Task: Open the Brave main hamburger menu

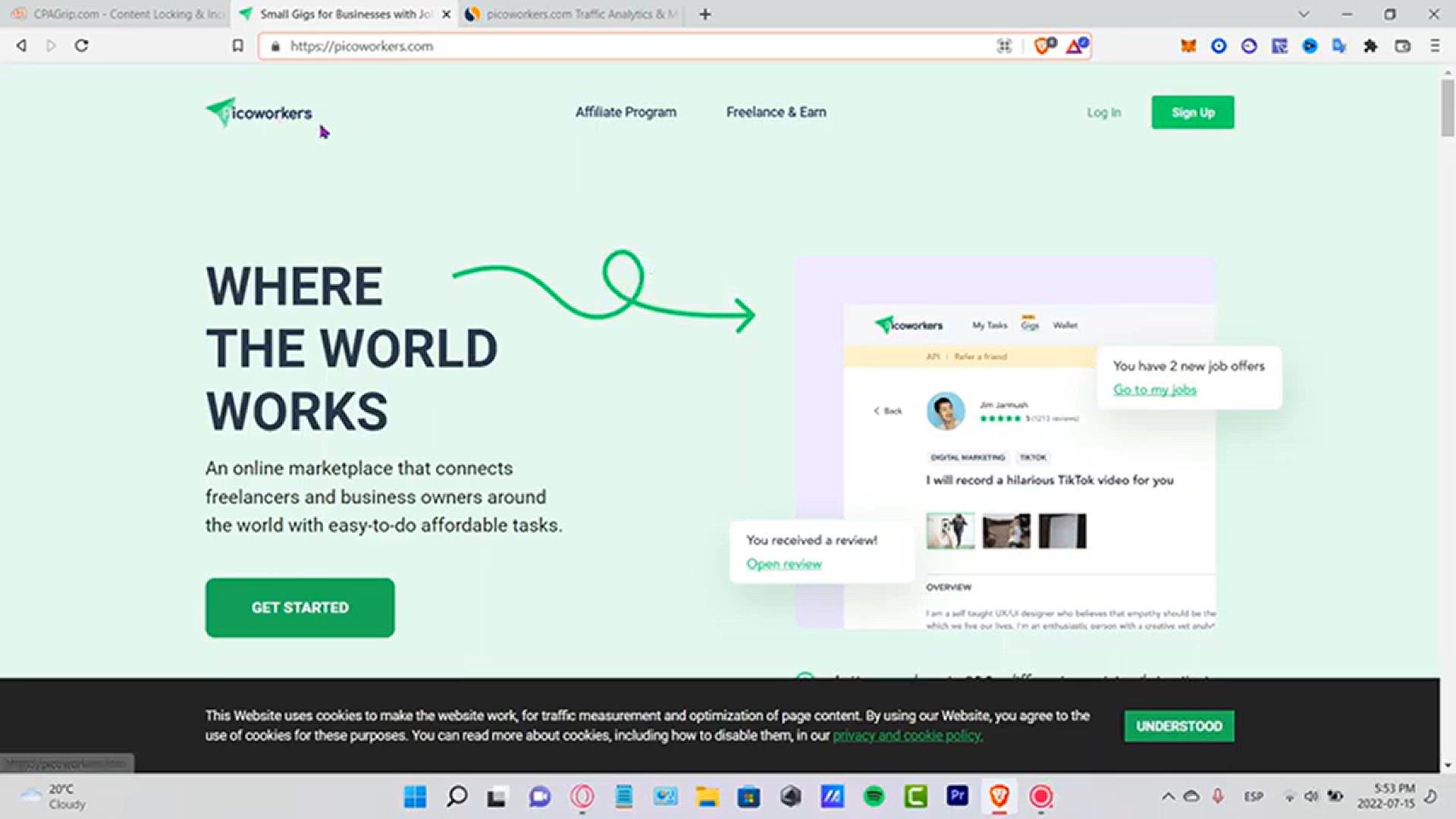Action: (x=1434, y=46)
